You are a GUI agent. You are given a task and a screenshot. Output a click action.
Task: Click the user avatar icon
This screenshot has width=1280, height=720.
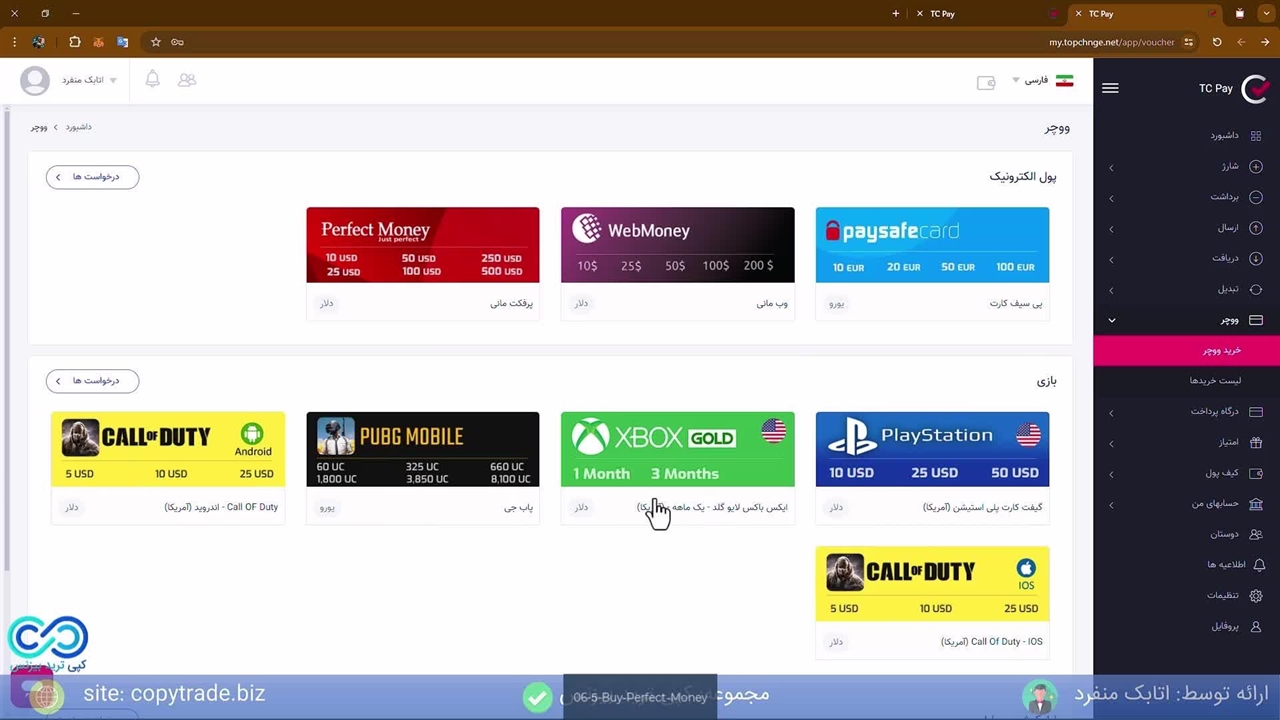coord(35,80)
